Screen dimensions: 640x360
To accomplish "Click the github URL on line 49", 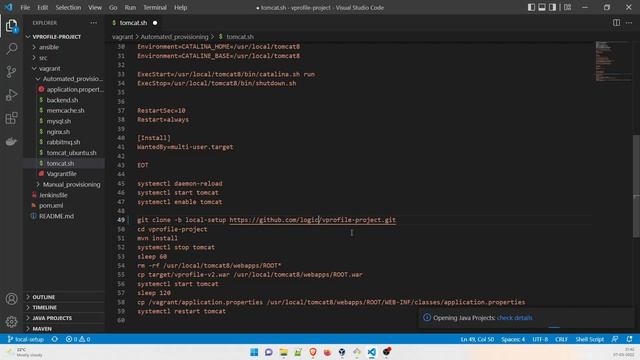I will click(x=313, y=220).
